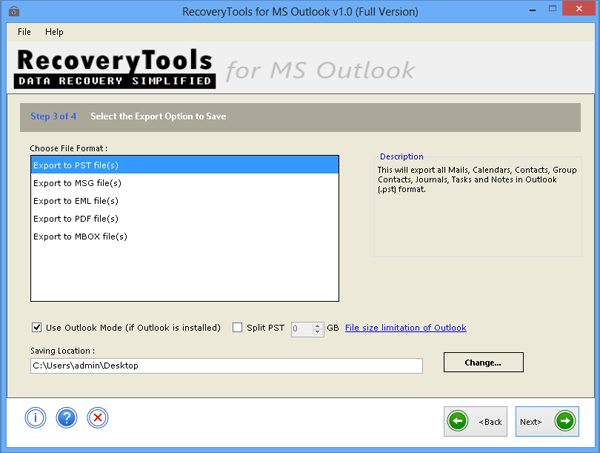Toggle Use Outlook Mode checkbox
The width and height of the screenshot is (600, 453).
click(x=37, y=327)
